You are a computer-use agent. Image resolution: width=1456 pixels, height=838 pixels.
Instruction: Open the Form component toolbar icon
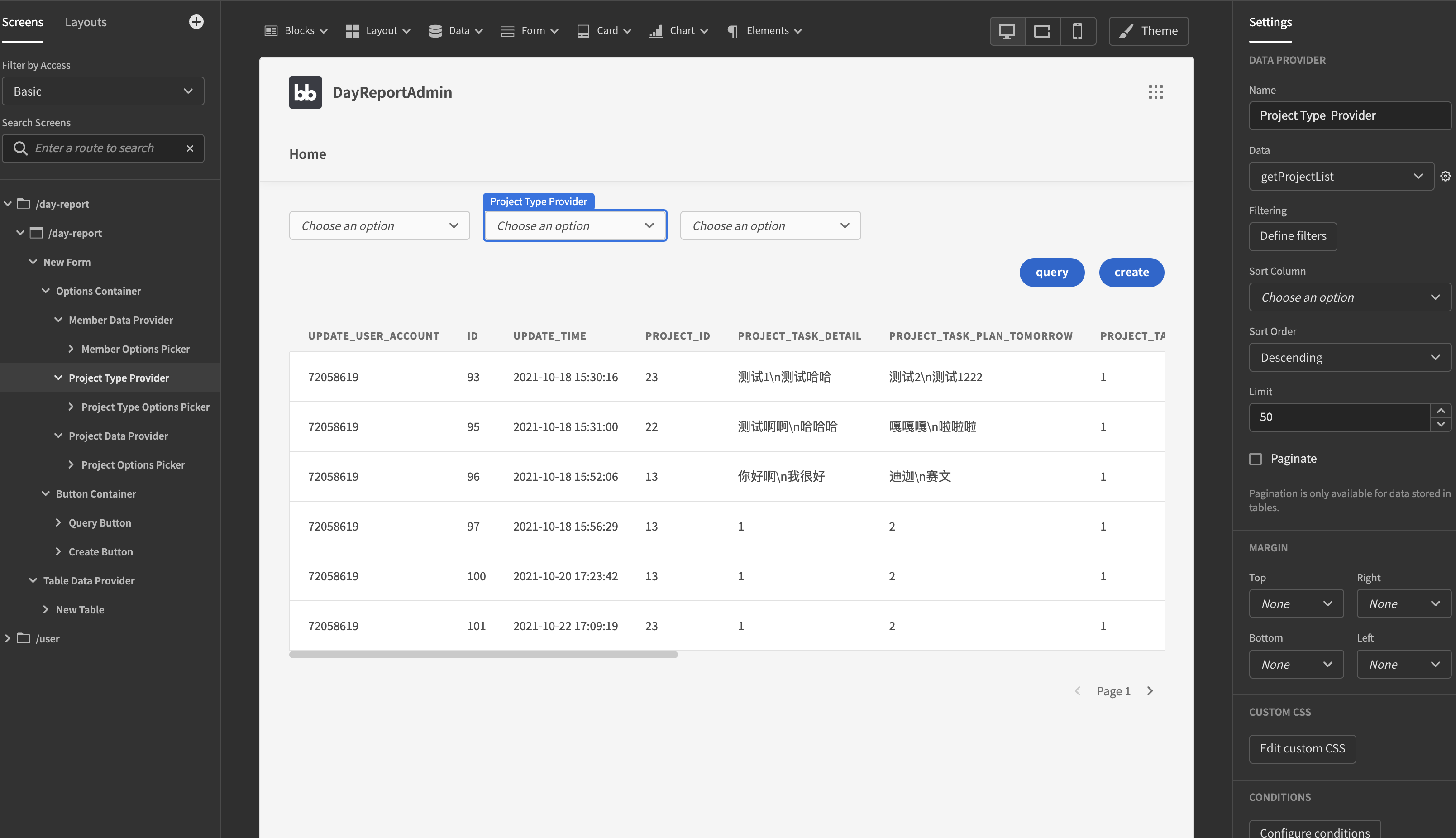[x=509, y=30]
